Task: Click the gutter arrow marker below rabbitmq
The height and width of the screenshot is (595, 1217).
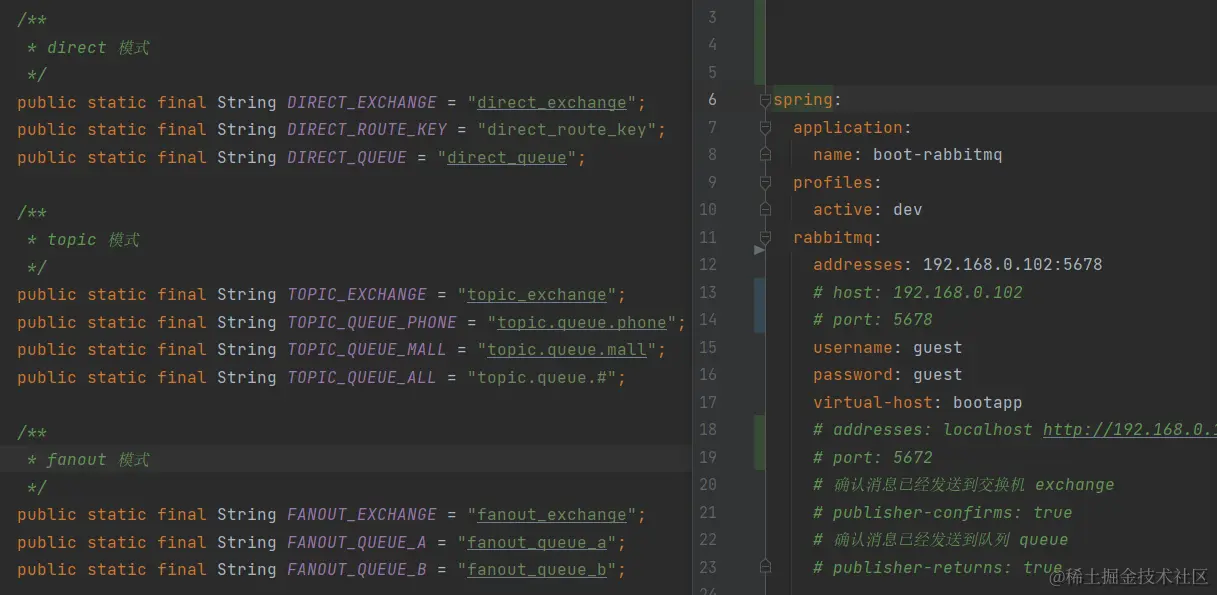Action: coord(759,250)
